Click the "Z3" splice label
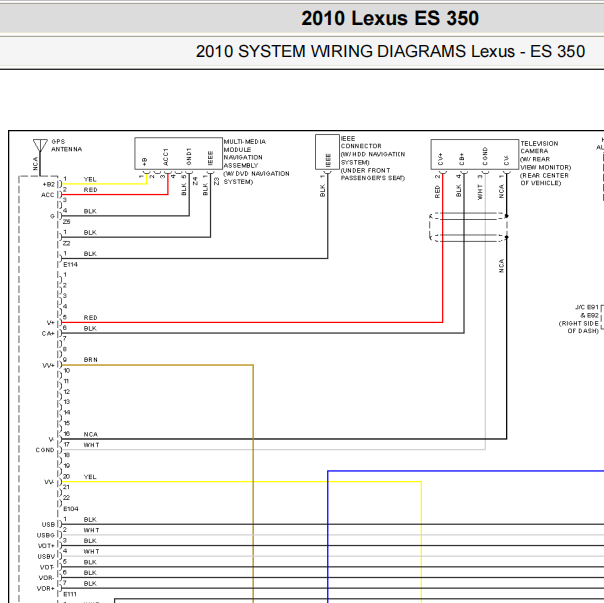This screenshot has height=603, width=604. click(216, 181)
